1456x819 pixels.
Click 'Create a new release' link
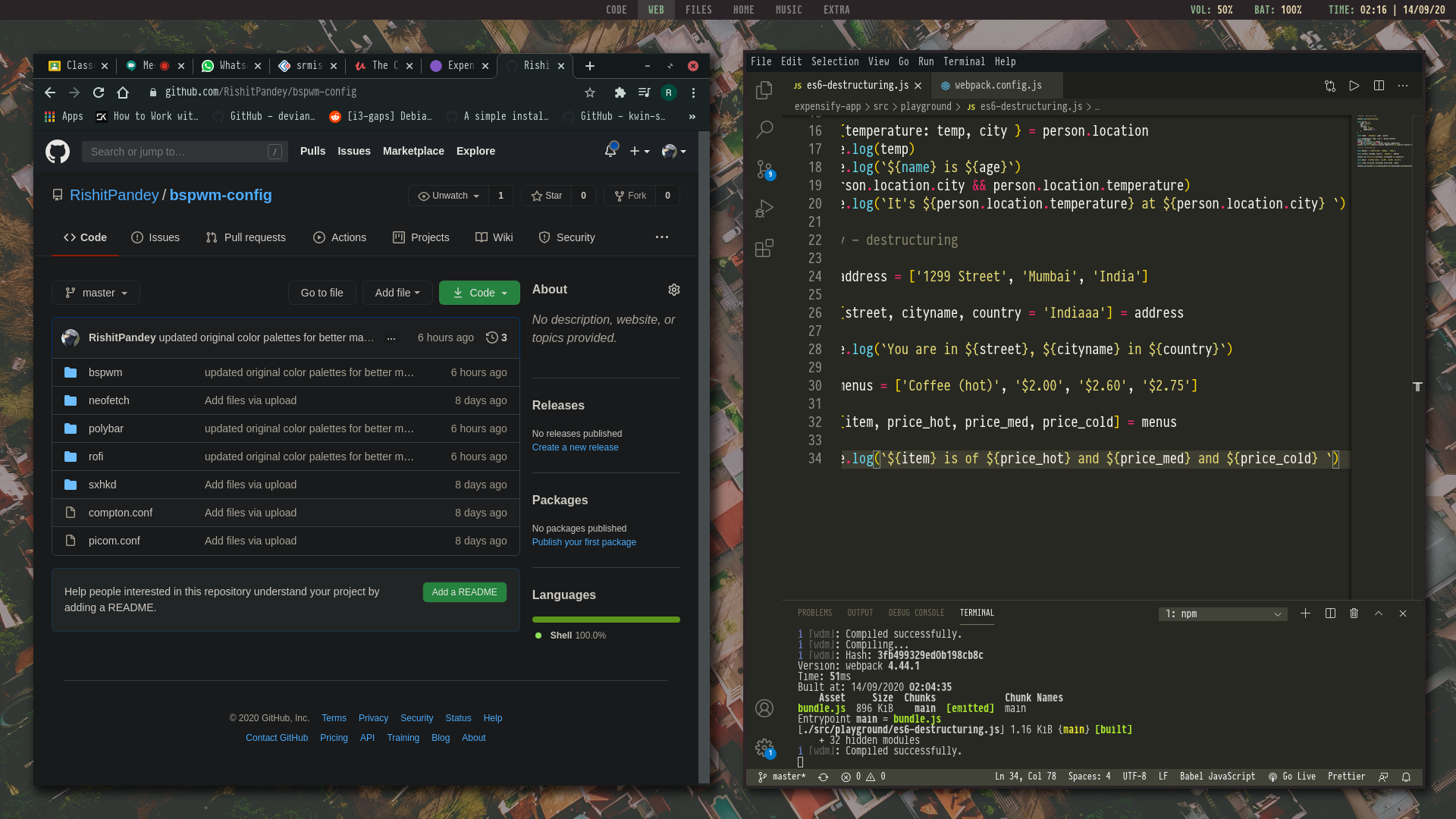pyautogui.click(x=575, y=447)
